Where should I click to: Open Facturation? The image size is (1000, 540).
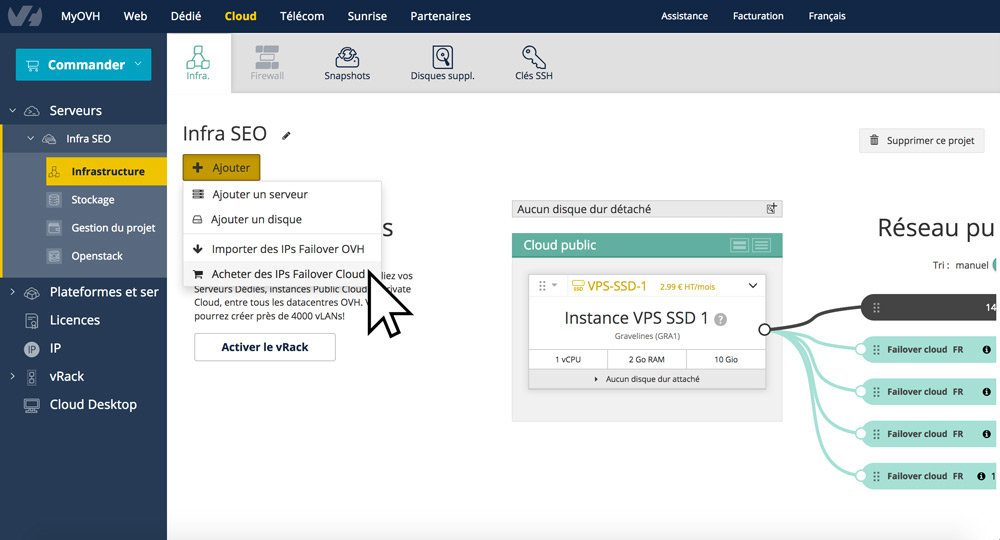pyautogui.click(x=758, y=16)
